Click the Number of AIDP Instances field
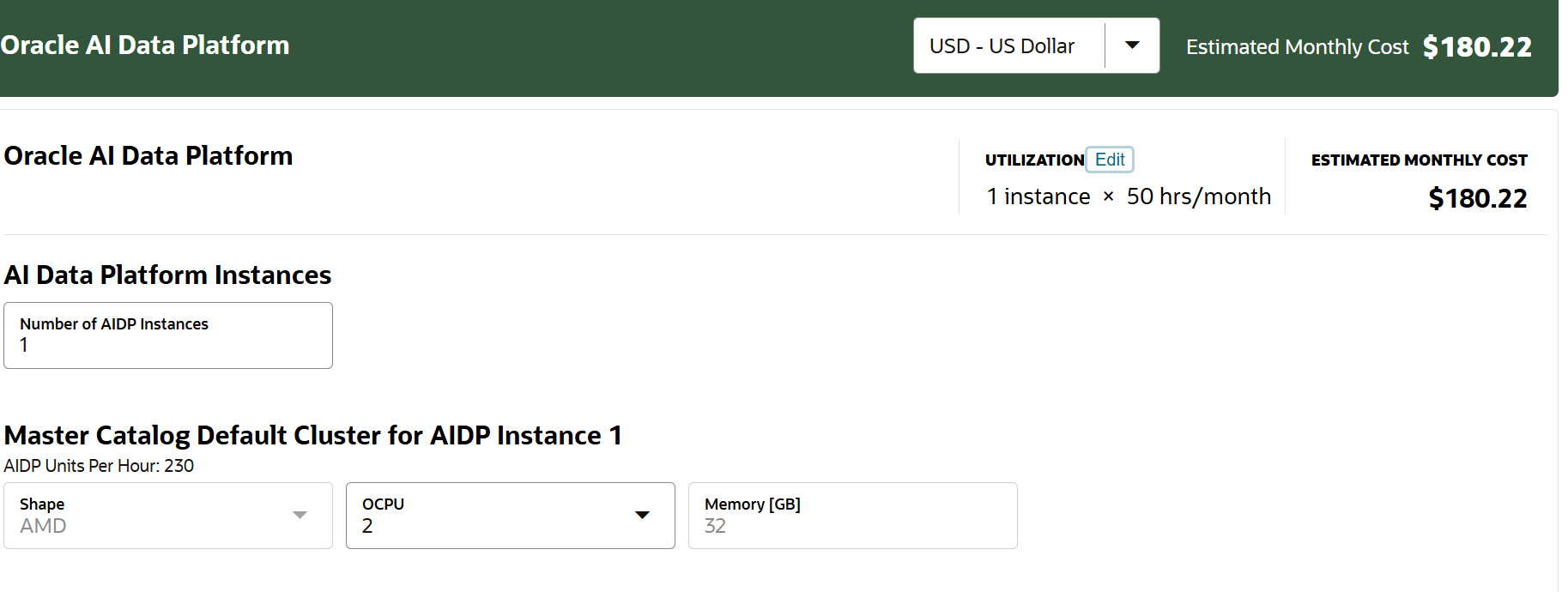The image size is (1568, 592). [168, 335]
